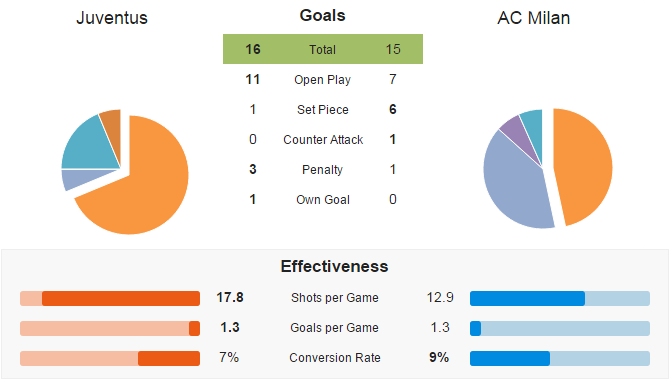The height and width of the screenshot is (386, 670).
Task: Select the Open Play row label
Action: pyautogui.click(x=323, y=80)
